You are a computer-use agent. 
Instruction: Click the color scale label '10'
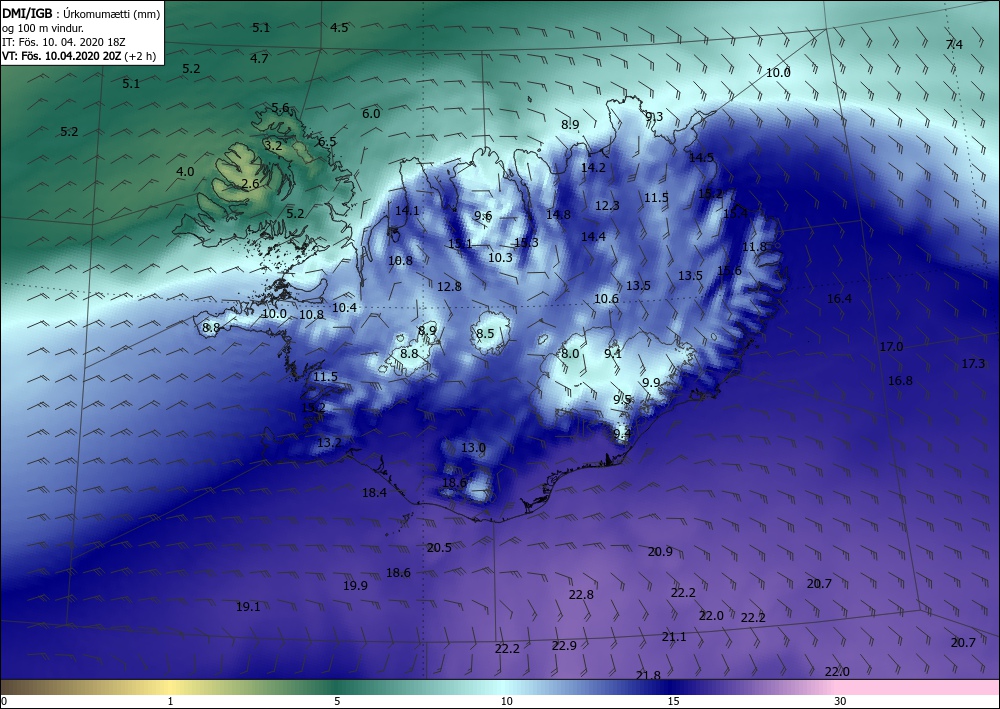point(506,702)
